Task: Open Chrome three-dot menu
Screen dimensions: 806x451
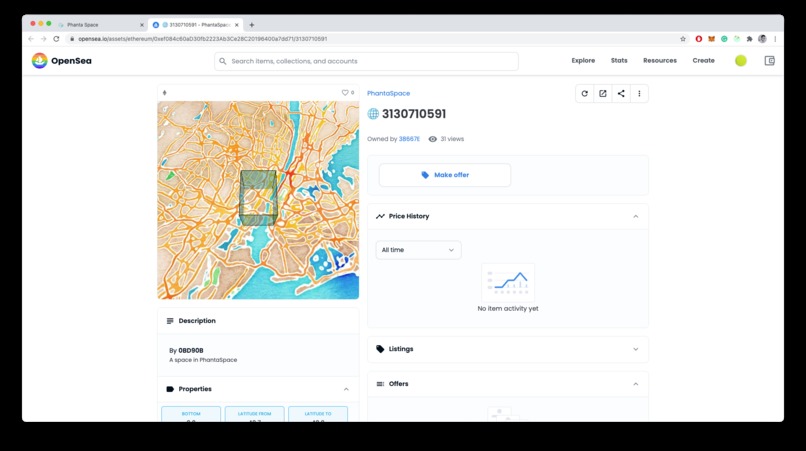Action: click(x=775, y=39)
